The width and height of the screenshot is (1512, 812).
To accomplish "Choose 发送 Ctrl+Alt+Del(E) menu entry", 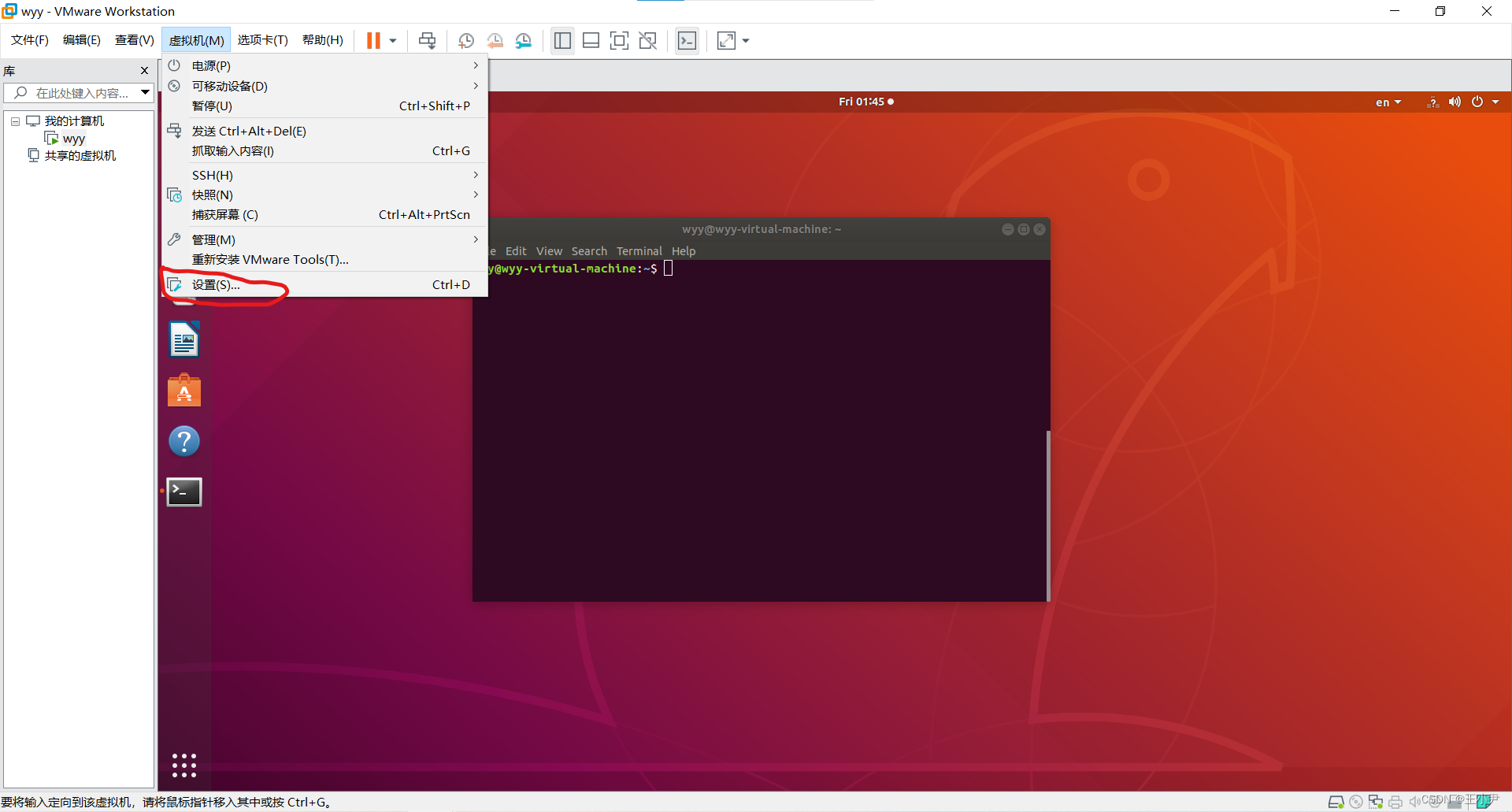I will pyautogui.click(x=324, y=131).
